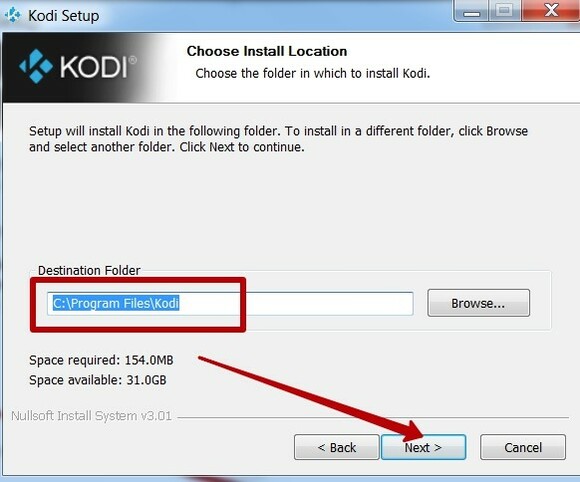Close the Kodi Setup window
Screen dimensions: 580x482
[x=550, y=10]
